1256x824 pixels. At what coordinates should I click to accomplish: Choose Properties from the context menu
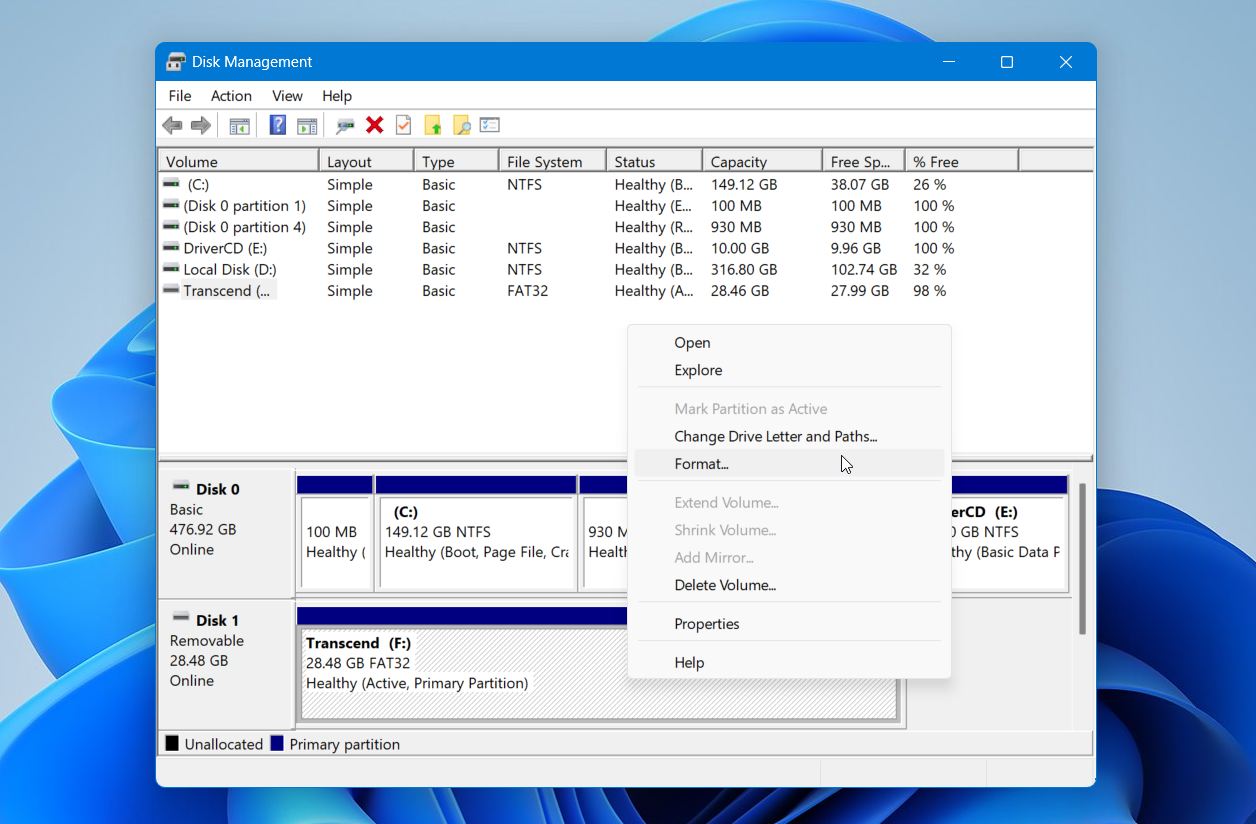(x=789, y=624)
